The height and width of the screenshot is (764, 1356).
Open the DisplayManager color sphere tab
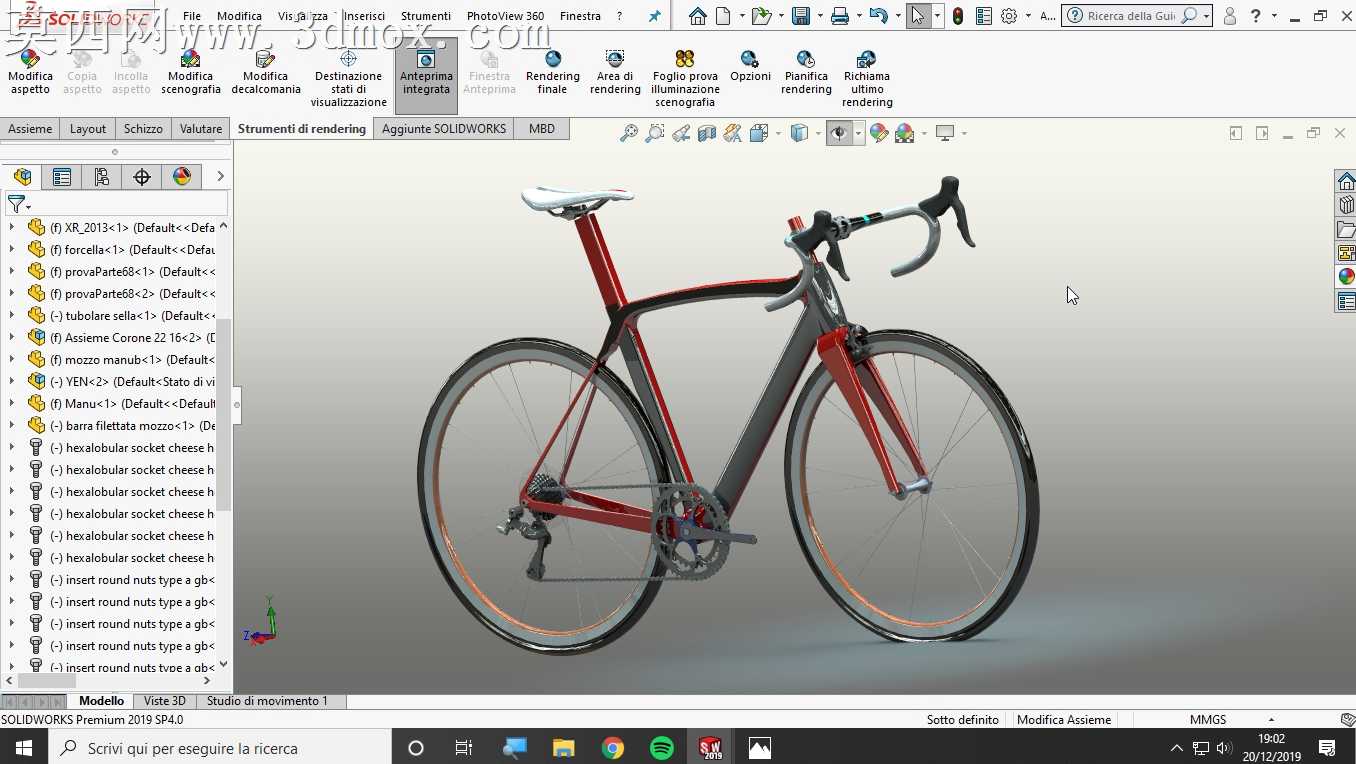182,177
